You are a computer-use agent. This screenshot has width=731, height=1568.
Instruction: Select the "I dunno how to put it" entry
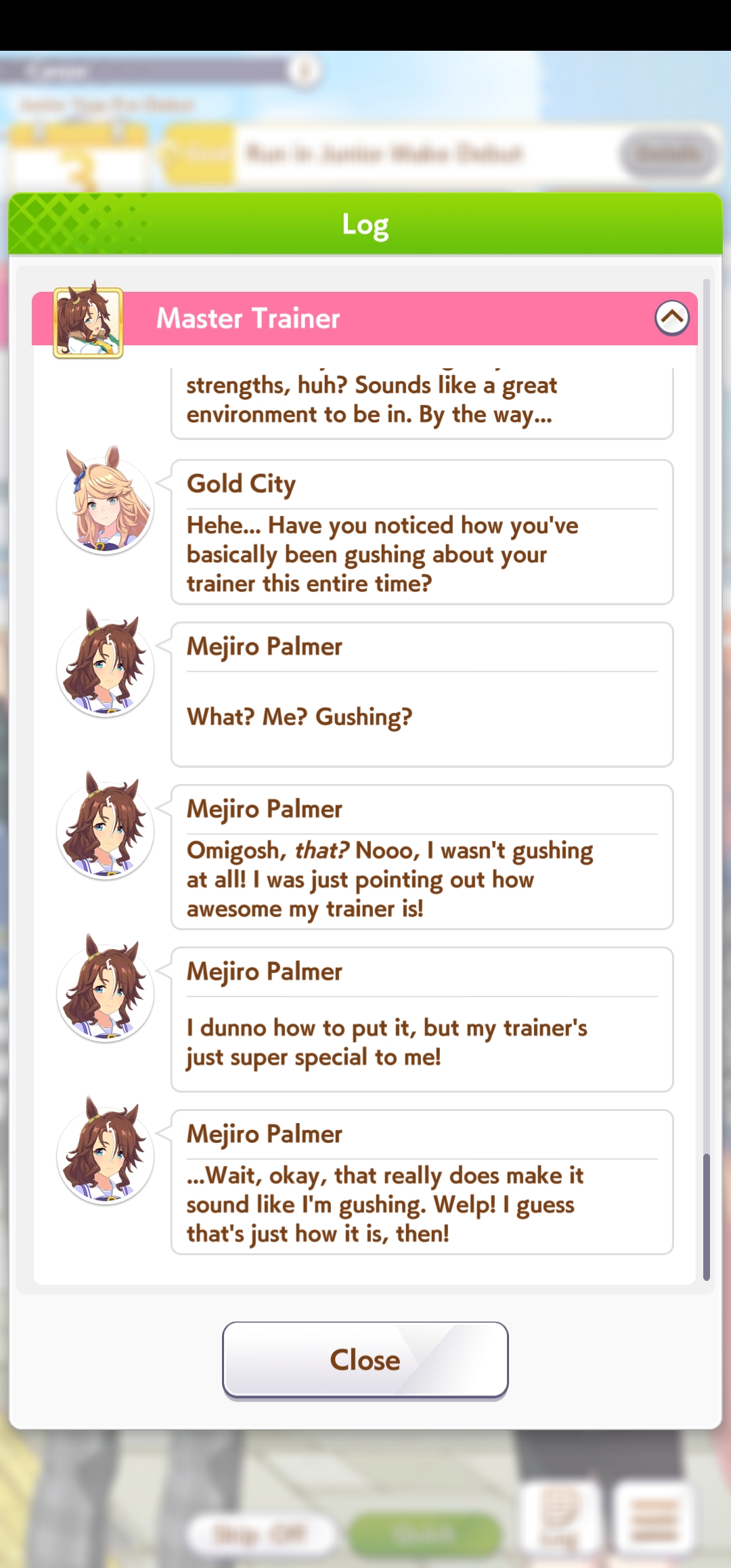pyautogui.click(x=422, y=1020)
